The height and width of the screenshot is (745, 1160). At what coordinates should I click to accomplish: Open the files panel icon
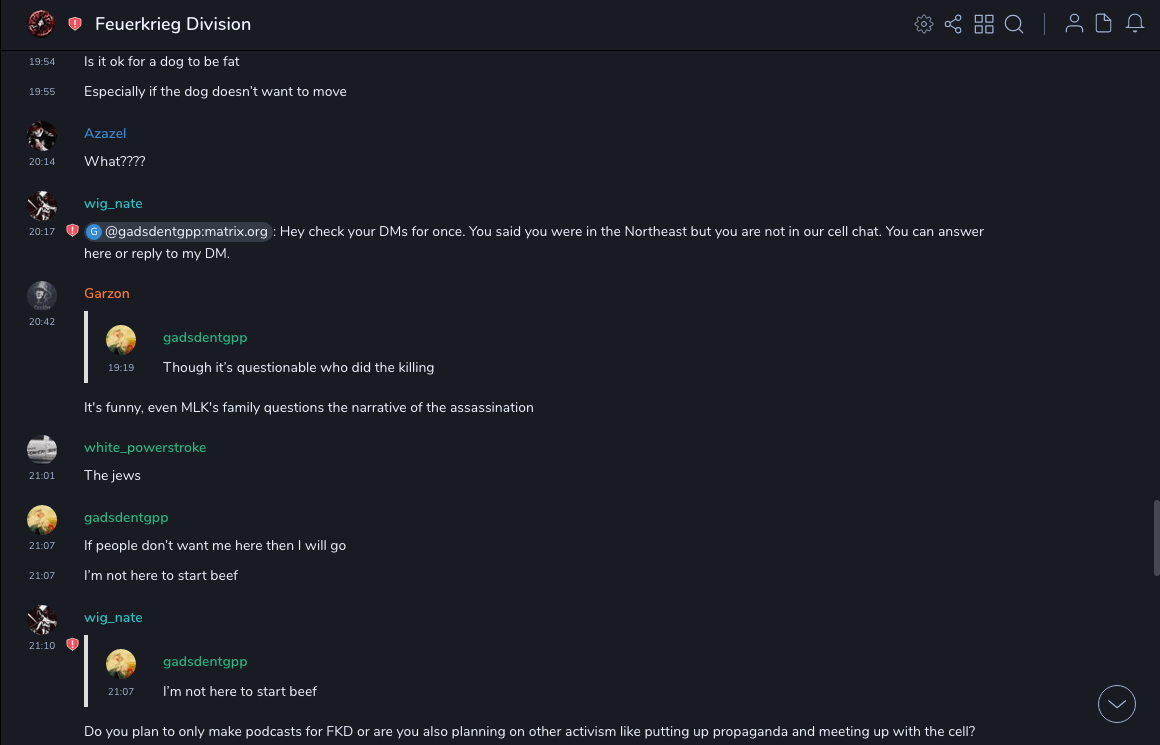tap(1104, 24)
